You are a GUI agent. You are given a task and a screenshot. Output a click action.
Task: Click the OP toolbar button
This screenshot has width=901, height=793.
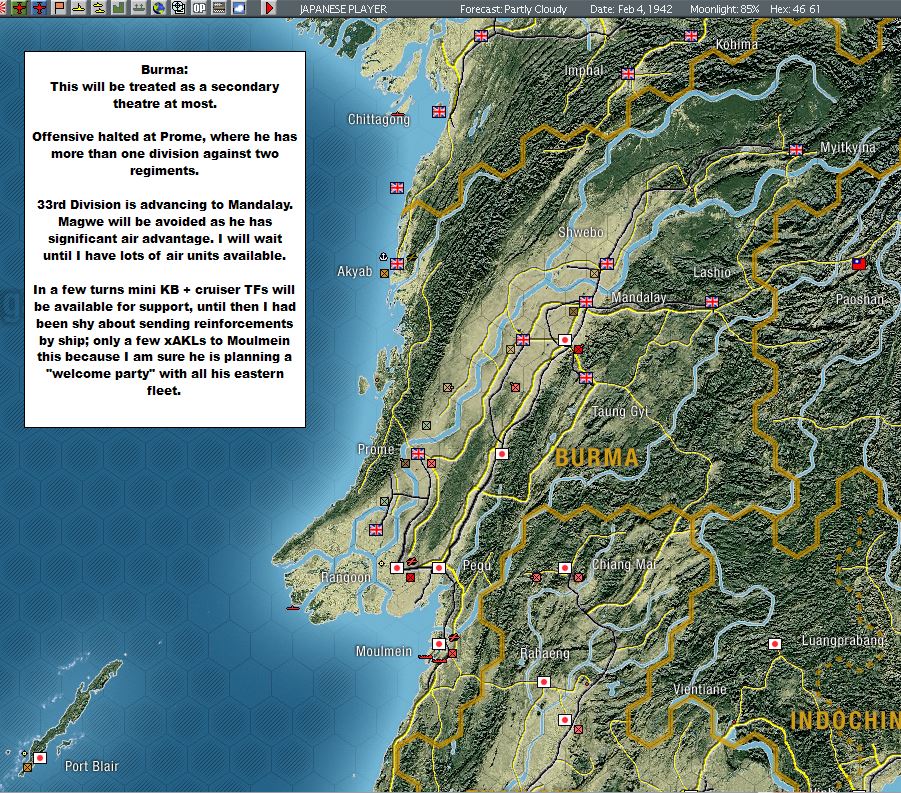(199, 8)
